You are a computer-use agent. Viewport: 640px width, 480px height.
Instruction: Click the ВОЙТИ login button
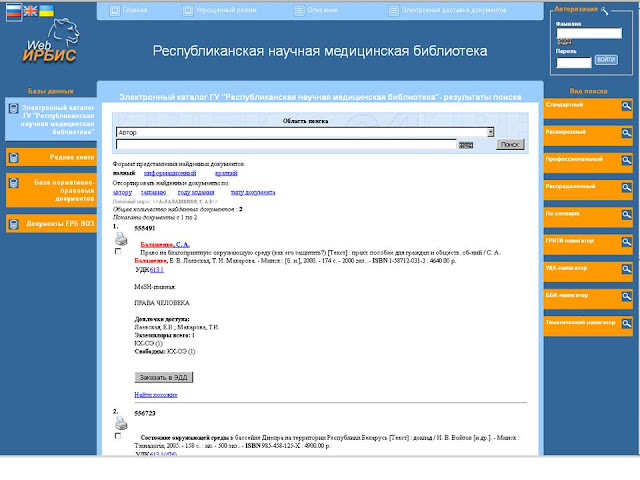[606, 60]
